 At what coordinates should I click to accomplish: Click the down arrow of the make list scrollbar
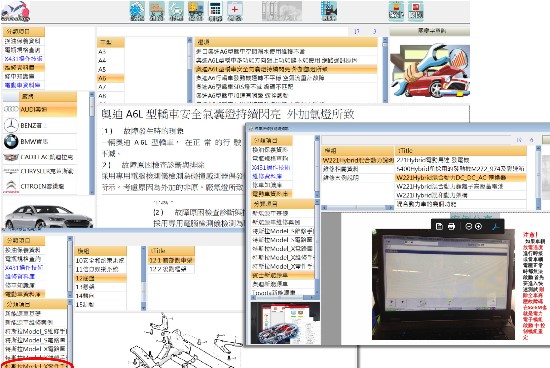[92, 192]
